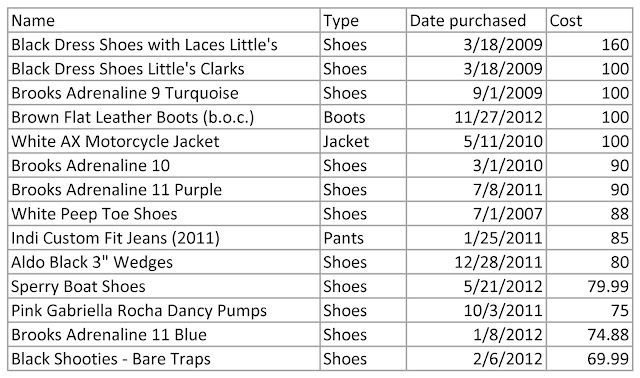Select the Black Dress Shoes with Laces cell
Image resolution: width=640 pixels, height=378 pixels.
pos(164,44)
